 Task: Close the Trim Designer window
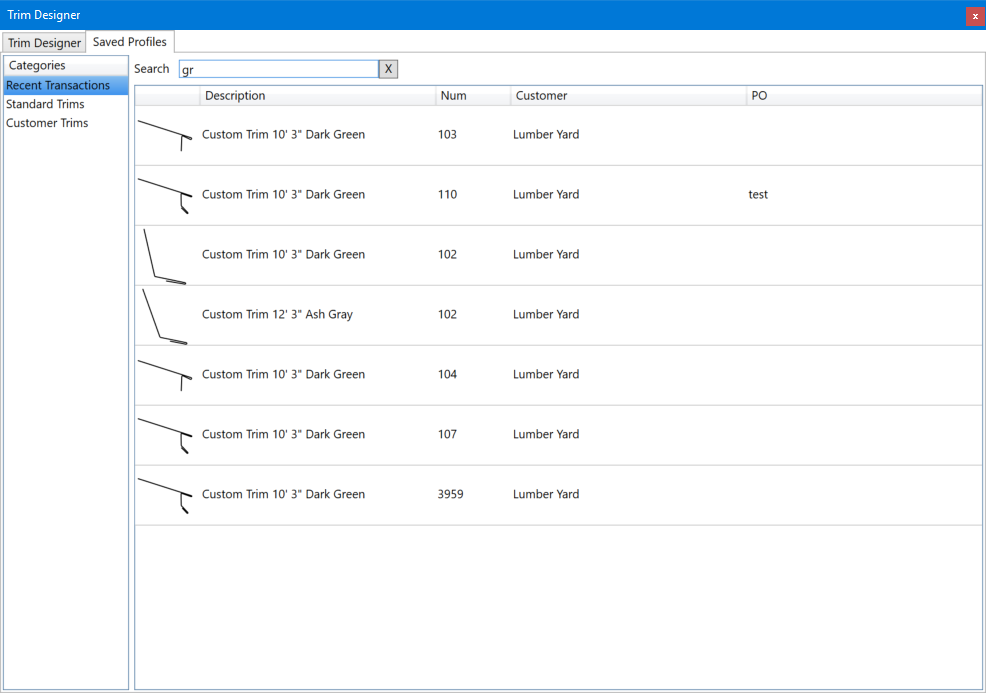(x=975, y=16)
